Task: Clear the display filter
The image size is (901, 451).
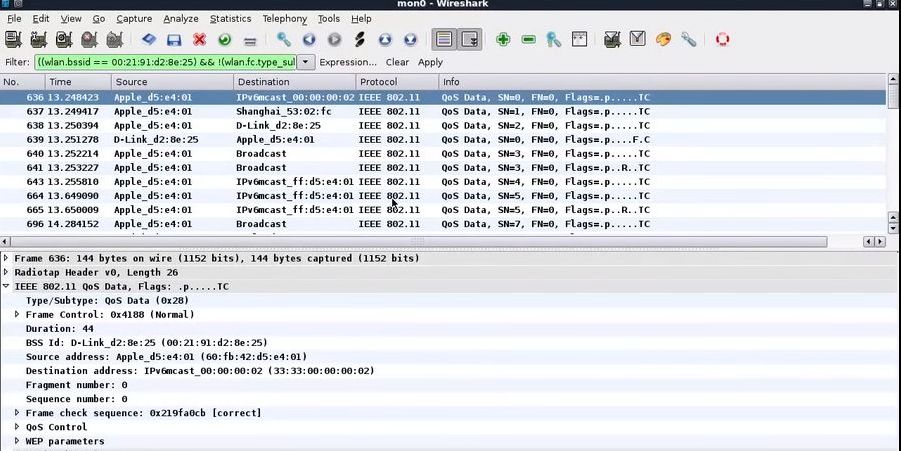Action: tap(397, 62)
